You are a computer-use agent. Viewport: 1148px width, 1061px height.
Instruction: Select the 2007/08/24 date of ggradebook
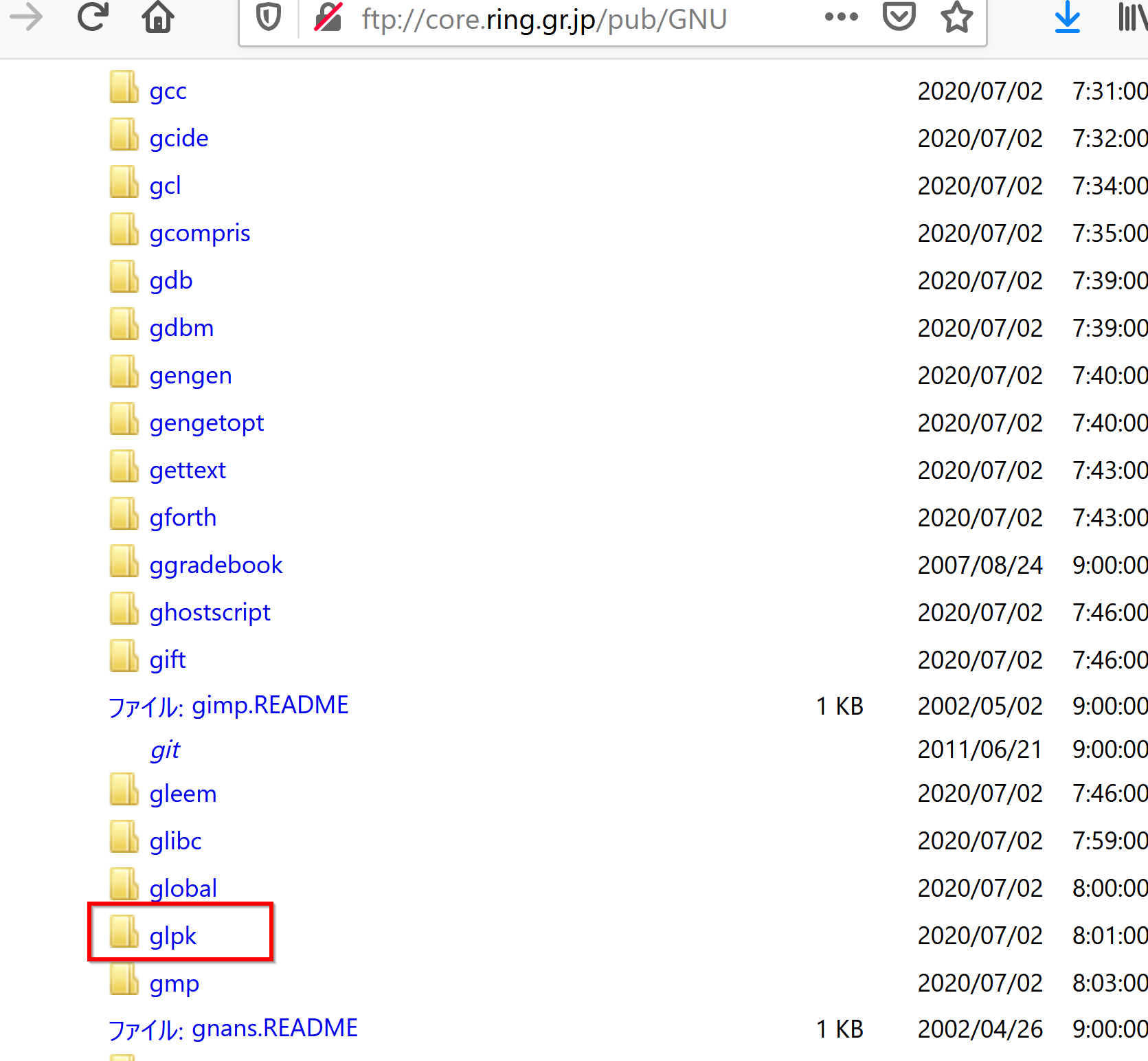[x=980, y=565]
